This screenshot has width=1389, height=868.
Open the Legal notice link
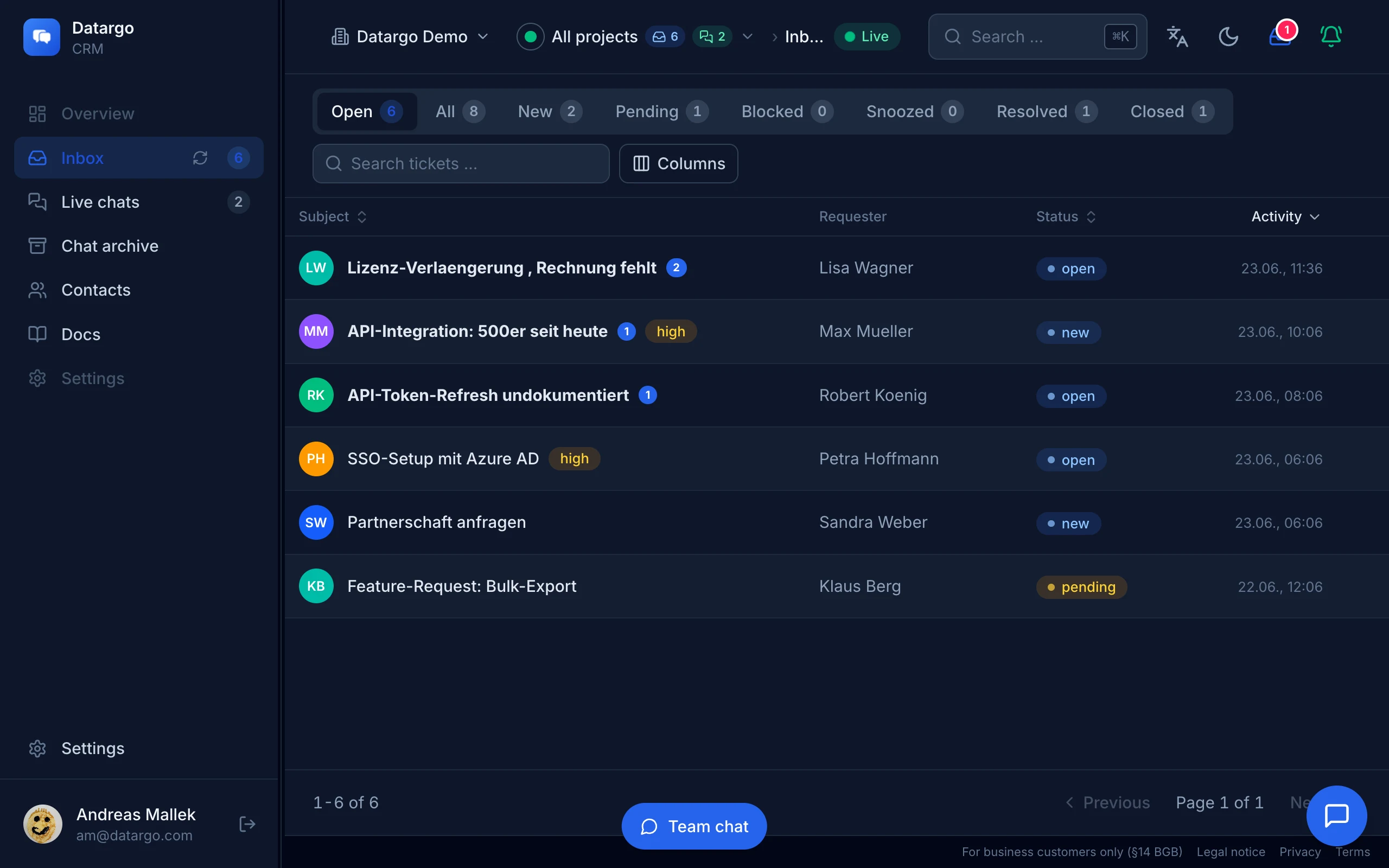1231,852
